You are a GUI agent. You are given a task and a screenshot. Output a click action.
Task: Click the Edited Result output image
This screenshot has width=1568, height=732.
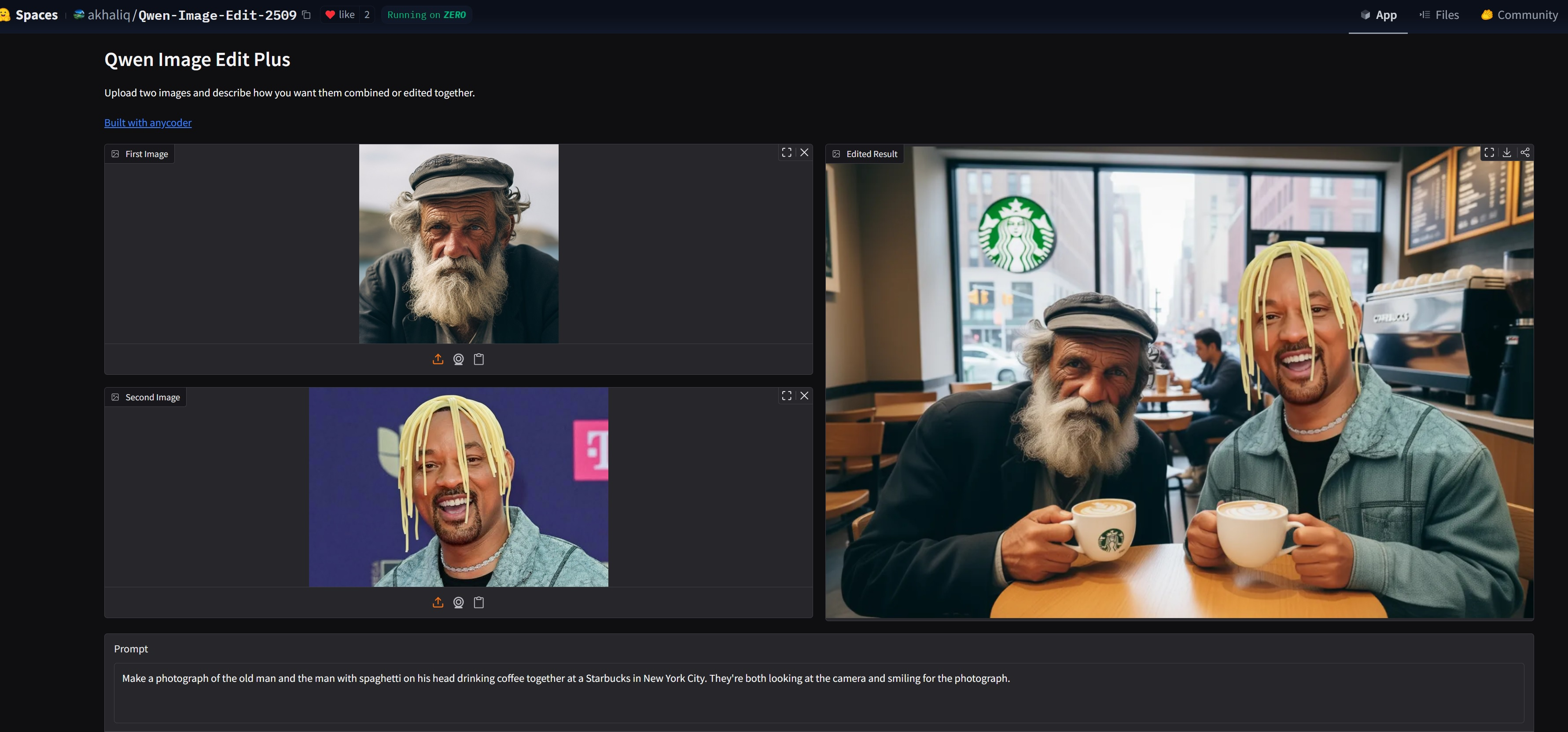[1179, 382]
